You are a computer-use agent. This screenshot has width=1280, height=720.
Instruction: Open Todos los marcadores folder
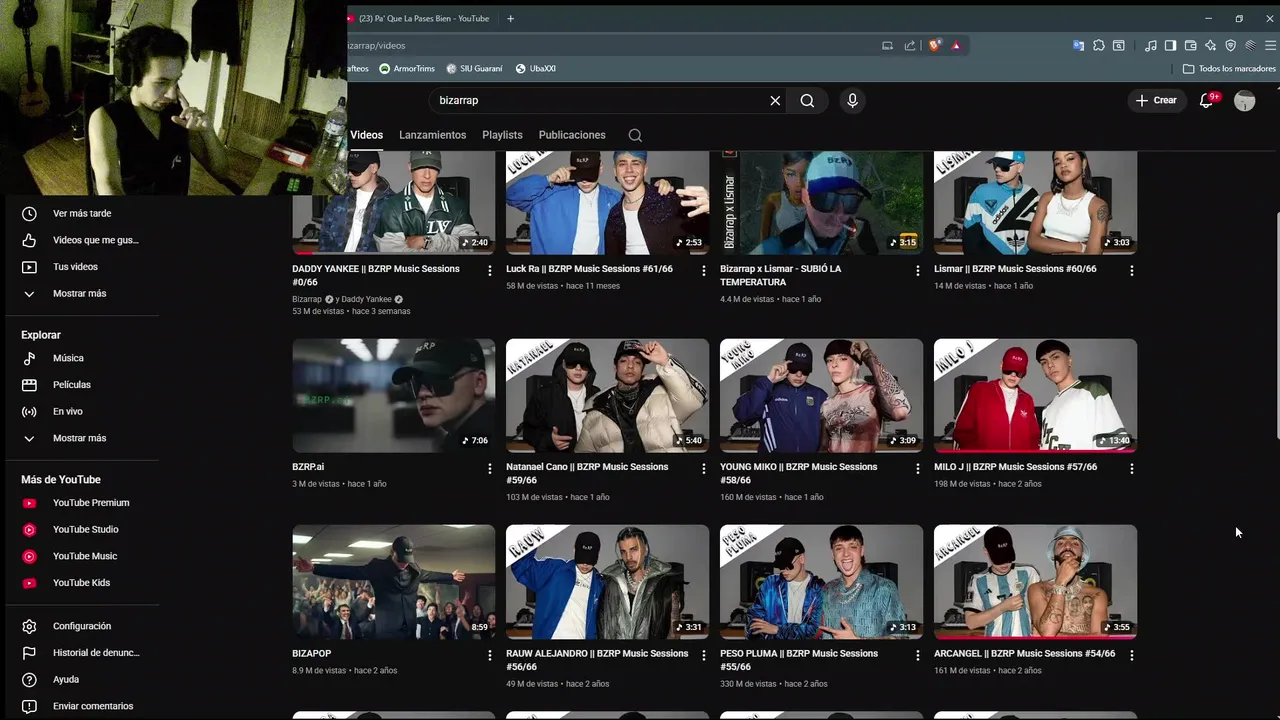(x=1229, y=69)
